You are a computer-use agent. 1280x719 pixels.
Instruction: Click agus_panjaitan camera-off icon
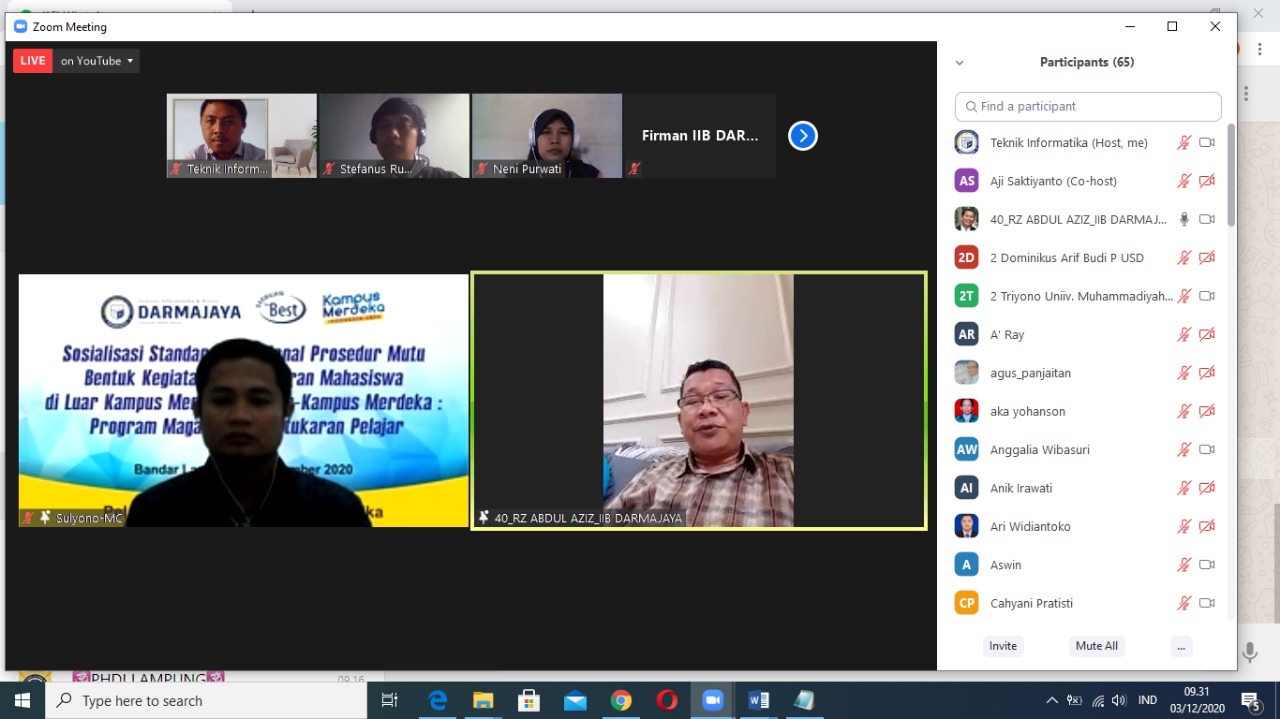[x=1207, y=373]
